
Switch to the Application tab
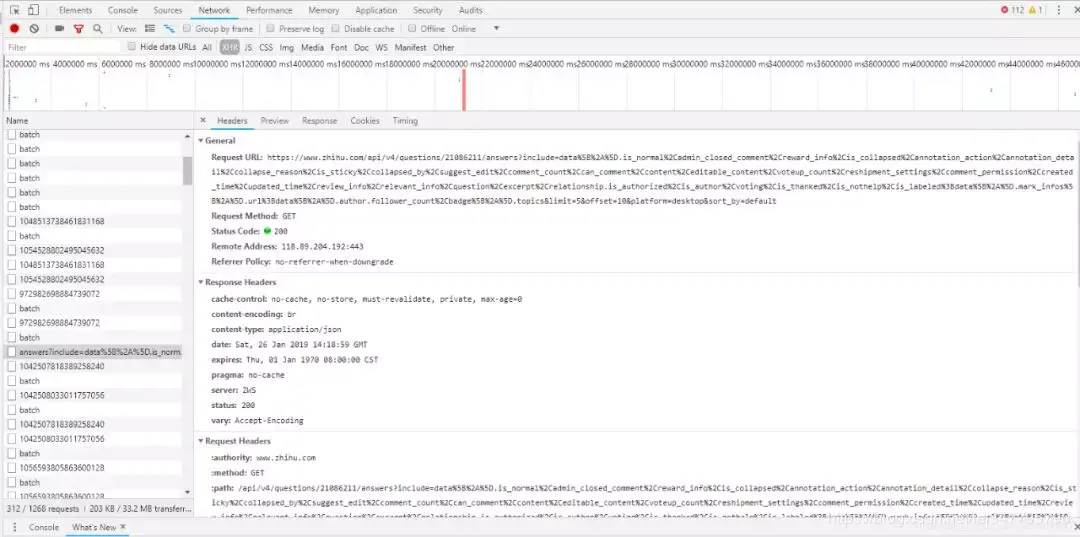click(376, 10)
